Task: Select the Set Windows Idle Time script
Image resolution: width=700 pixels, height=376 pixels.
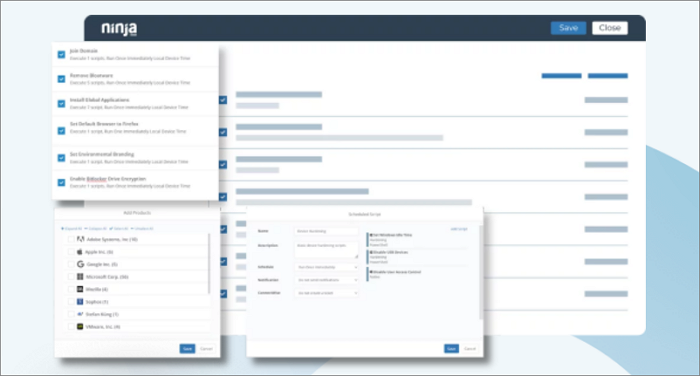Action: click(391, 235)
